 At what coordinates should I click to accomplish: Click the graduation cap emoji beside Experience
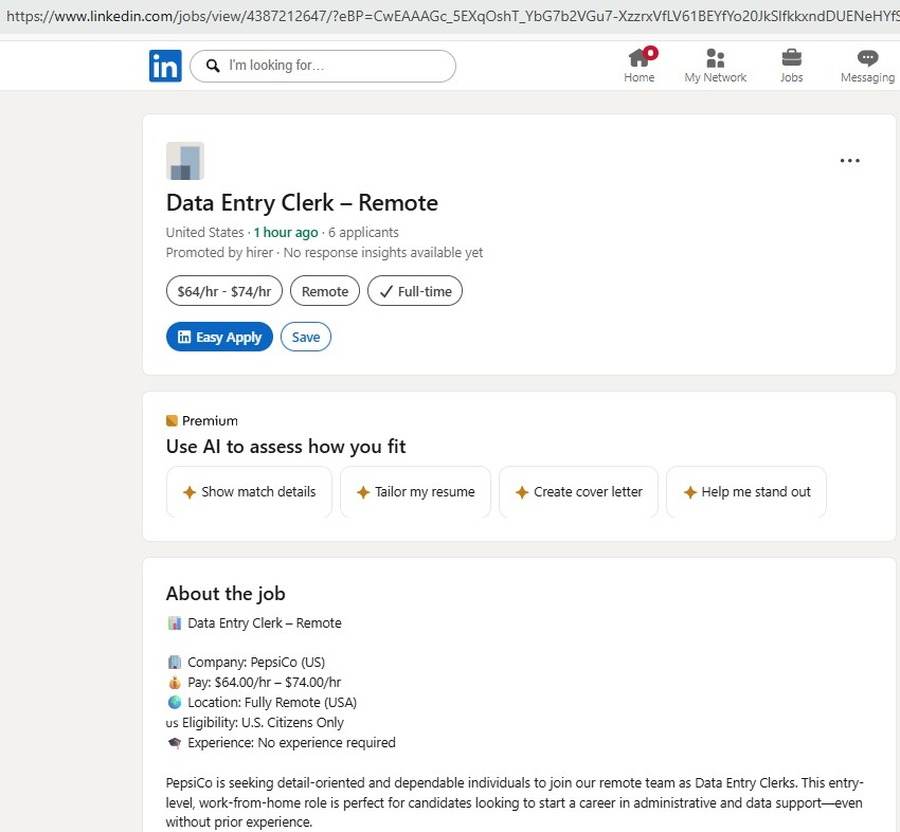click(174, 742)
